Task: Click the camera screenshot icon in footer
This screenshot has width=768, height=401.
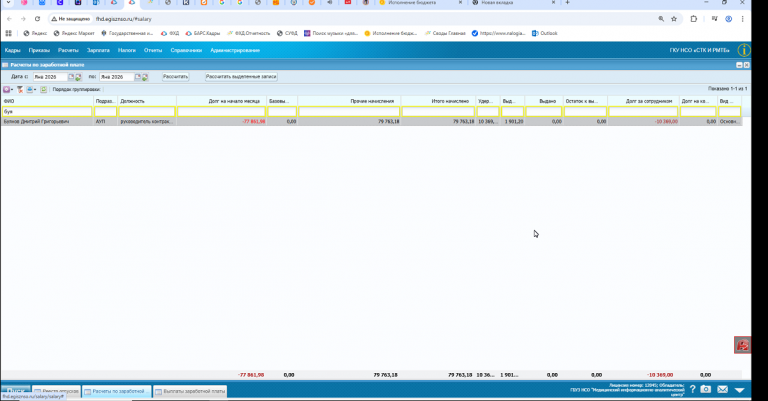Action: (705, 389)
